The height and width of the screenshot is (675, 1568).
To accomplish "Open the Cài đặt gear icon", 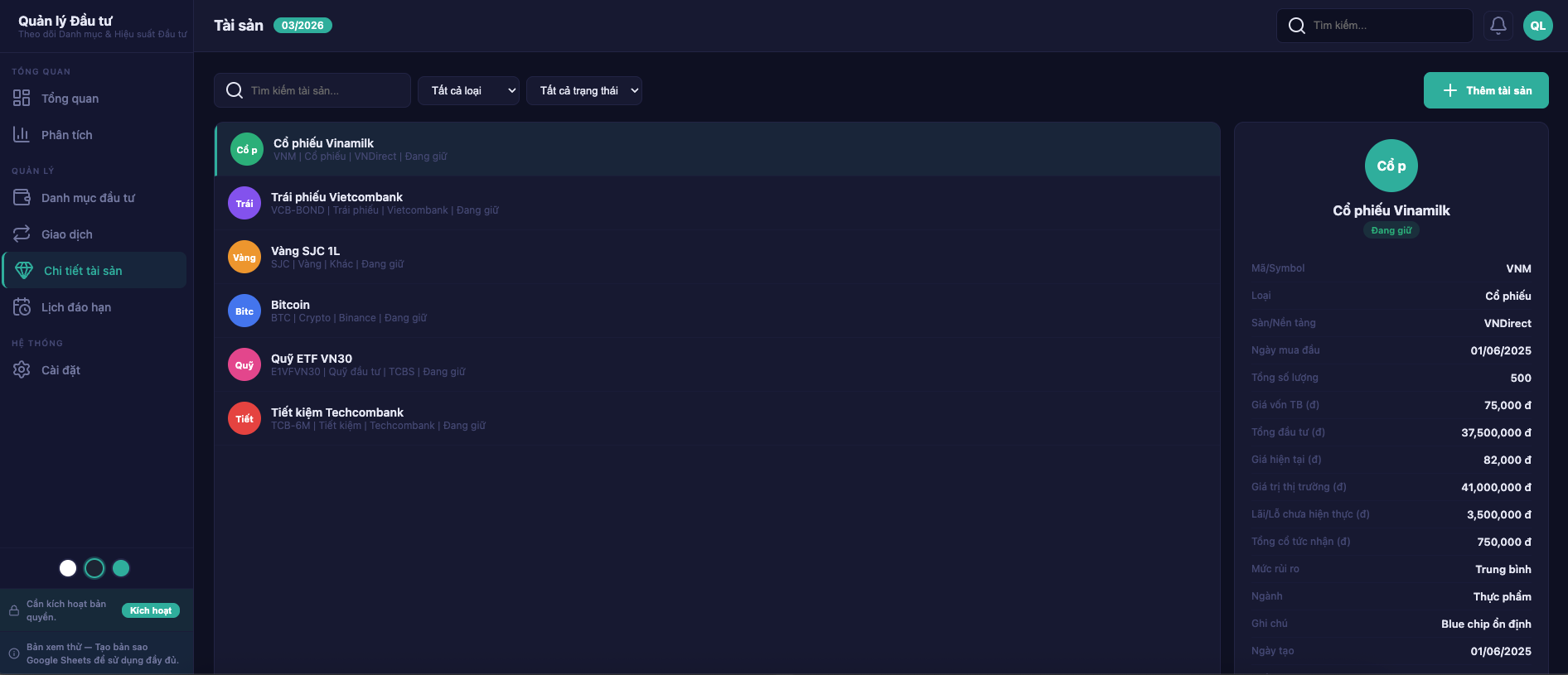I will pyautogui.click(x=22, y=370).
